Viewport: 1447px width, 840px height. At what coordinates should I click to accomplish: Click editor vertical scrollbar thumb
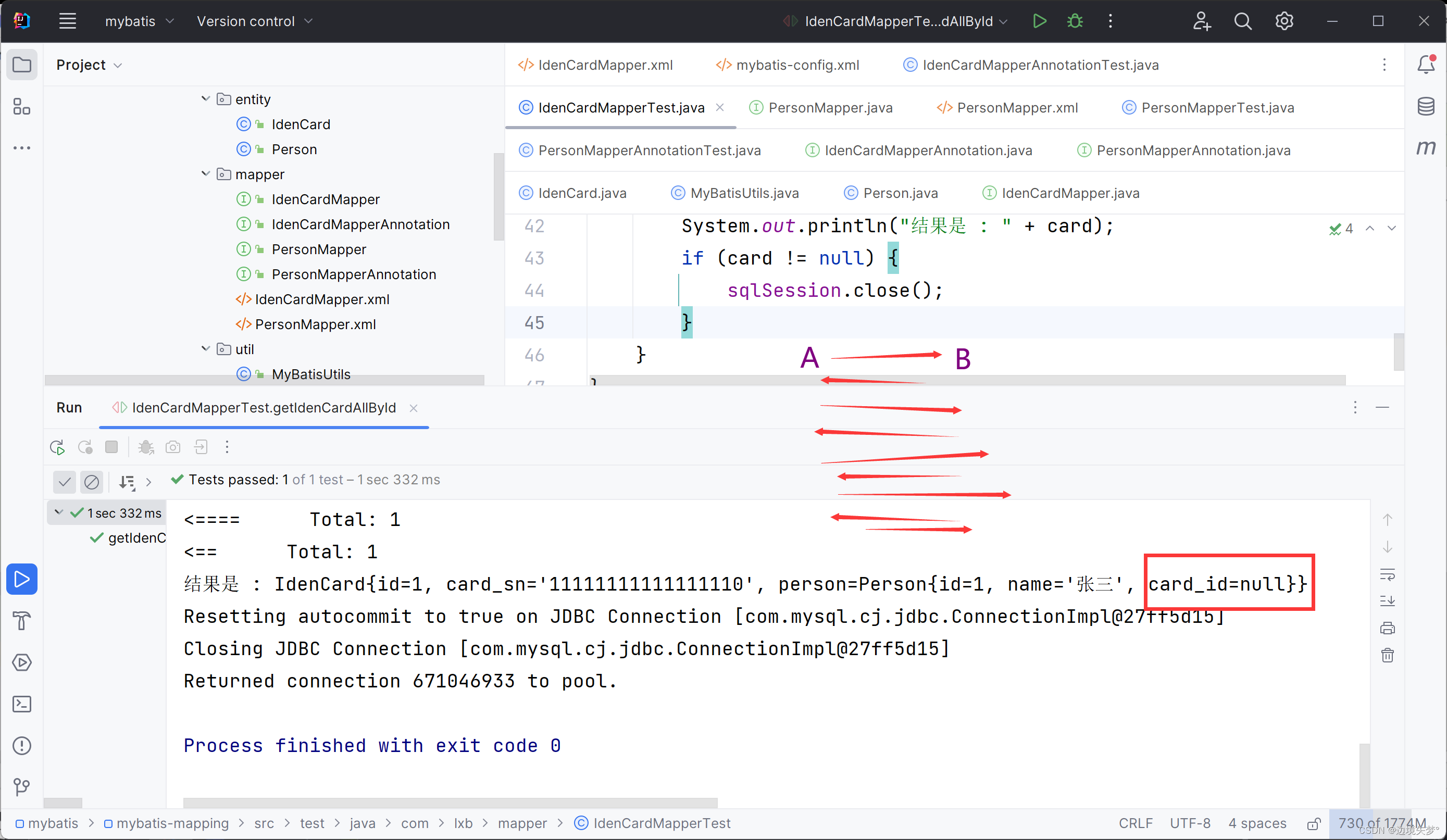click(x=1400, y=352)
